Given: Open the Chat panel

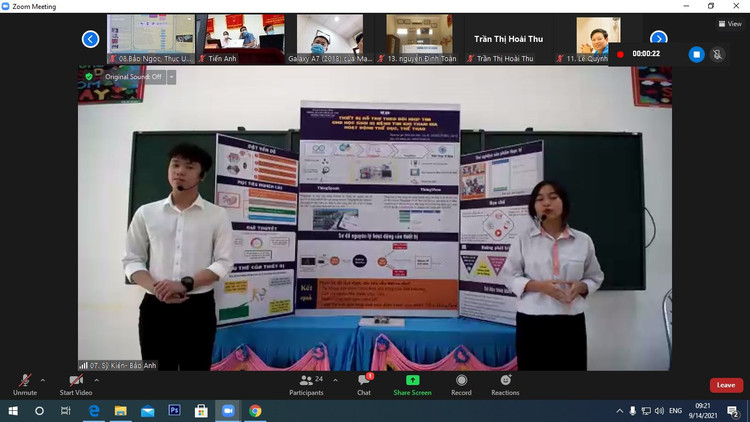Looking at the screenshot, I should pos(364,382).
